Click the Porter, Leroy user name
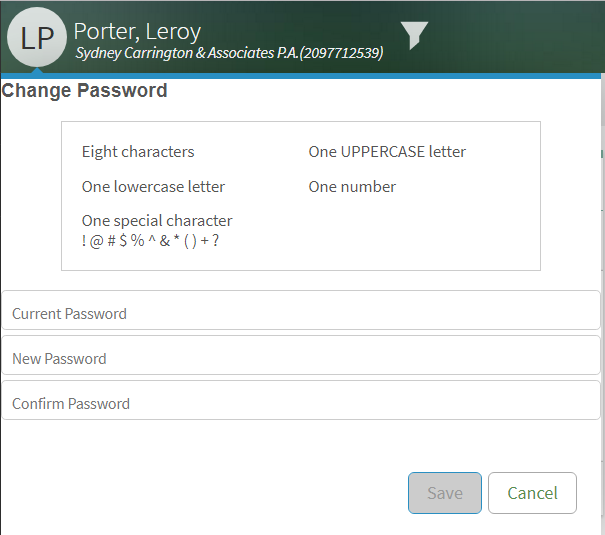The height and width of the screenshot is (535, 605). point(137,30)
